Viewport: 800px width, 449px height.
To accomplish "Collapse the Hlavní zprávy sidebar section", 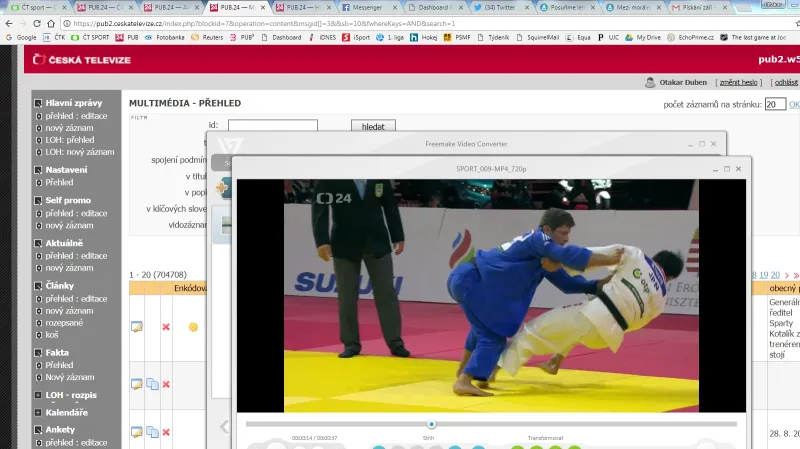I will coord(38,103).
